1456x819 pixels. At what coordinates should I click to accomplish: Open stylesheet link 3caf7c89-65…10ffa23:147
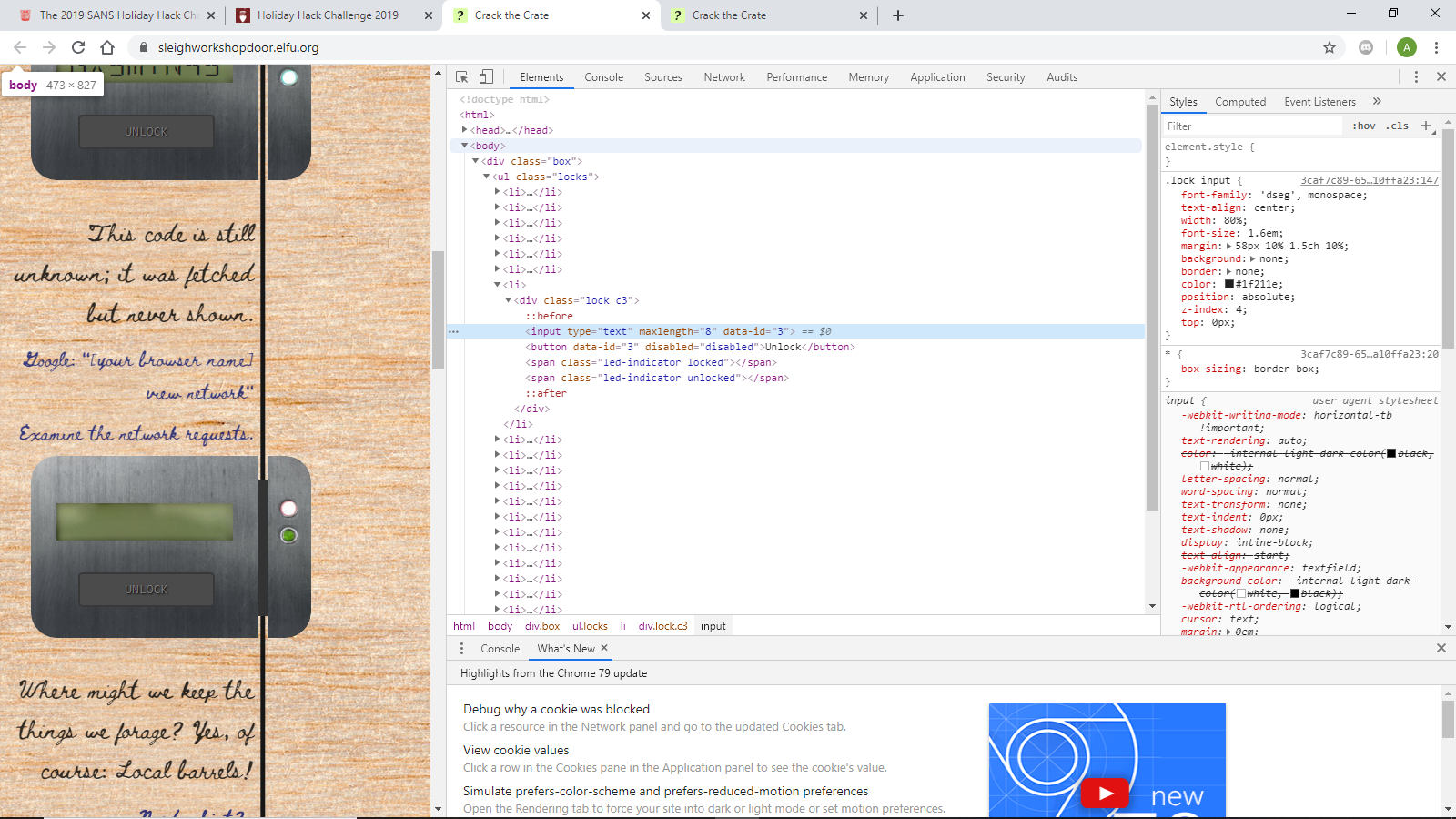[1370, 180]
